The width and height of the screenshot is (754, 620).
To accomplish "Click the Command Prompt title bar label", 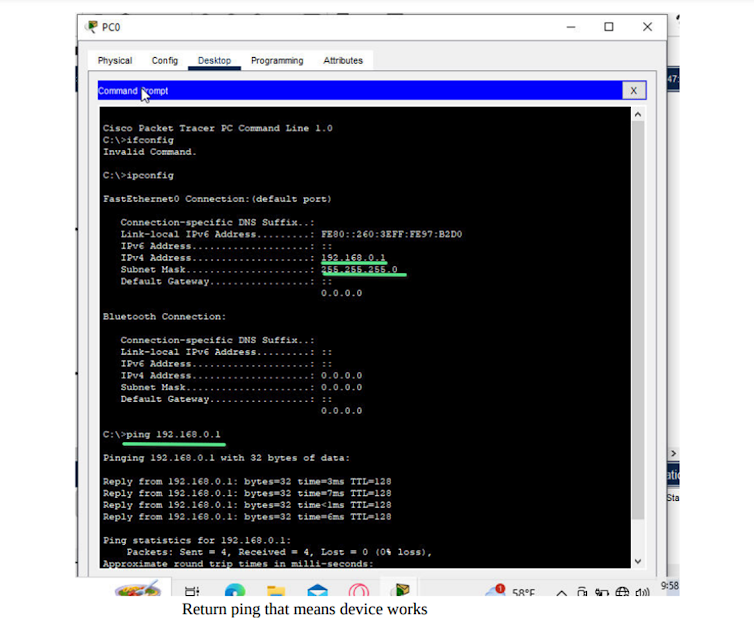I will pyautogui.click(x=133, y=90).
